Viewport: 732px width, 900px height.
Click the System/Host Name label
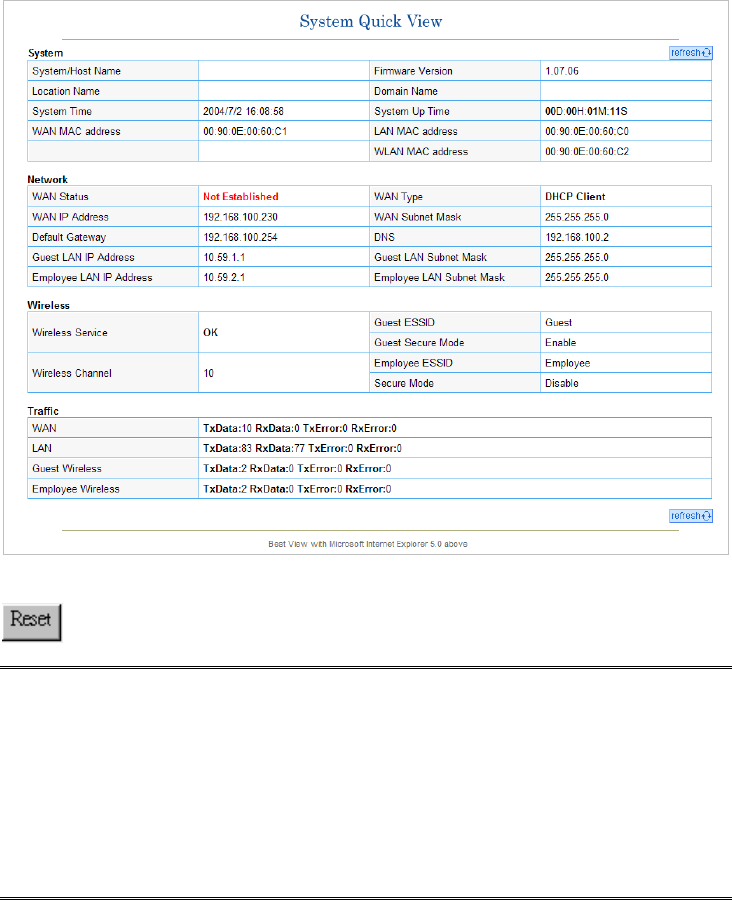[76, 71]
